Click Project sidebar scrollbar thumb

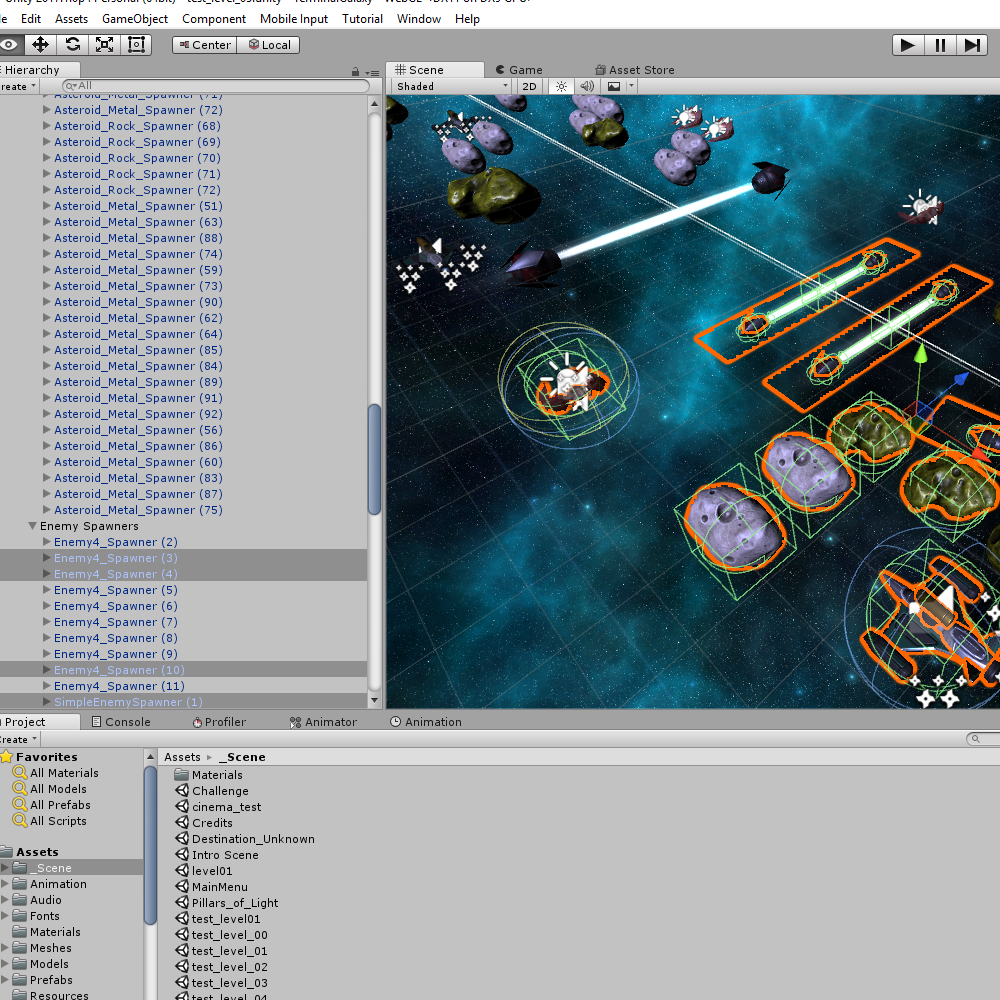pos(151,845)
